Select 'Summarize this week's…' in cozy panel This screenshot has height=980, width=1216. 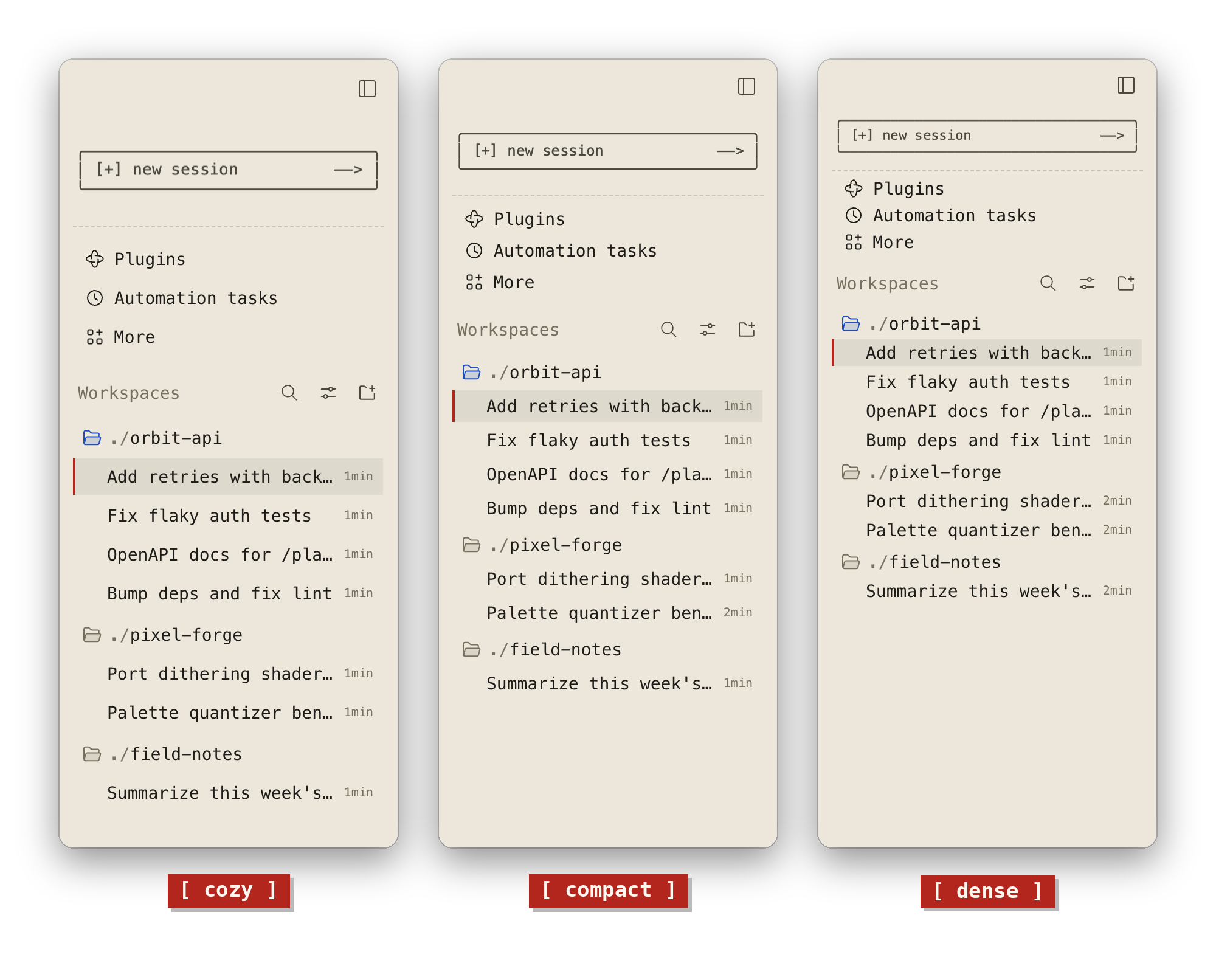[229, 793]
